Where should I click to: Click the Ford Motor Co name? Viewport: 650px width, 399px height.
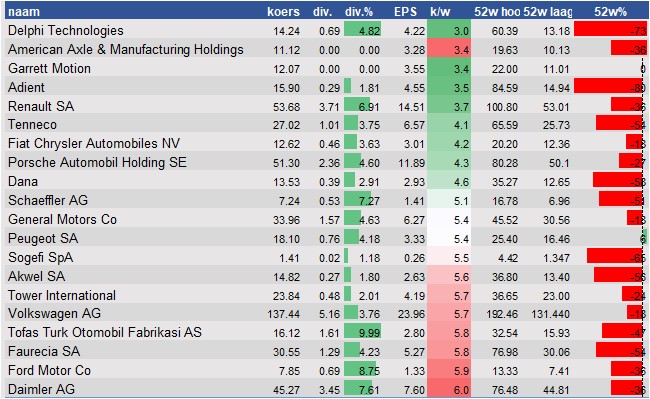click(x=49, y=370)
